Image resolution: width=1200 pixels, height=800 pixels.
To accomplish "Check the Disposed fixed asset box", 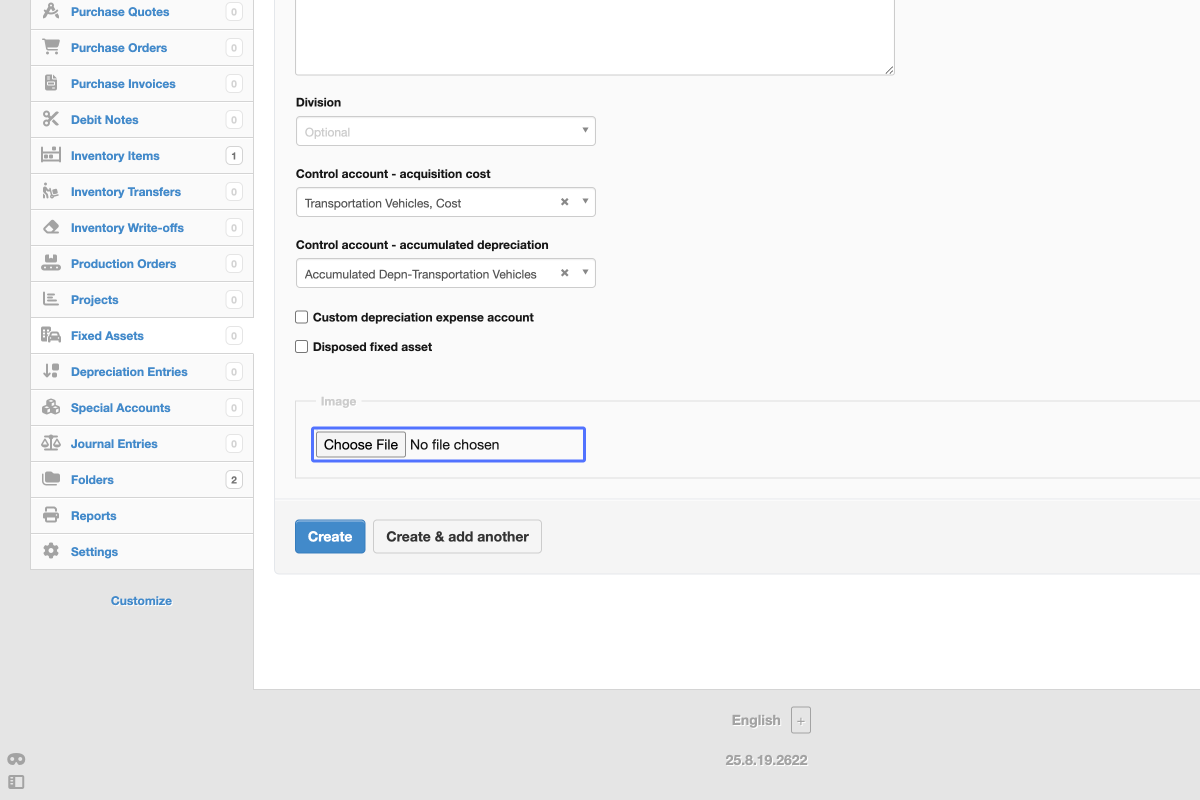I will (302, 347).
